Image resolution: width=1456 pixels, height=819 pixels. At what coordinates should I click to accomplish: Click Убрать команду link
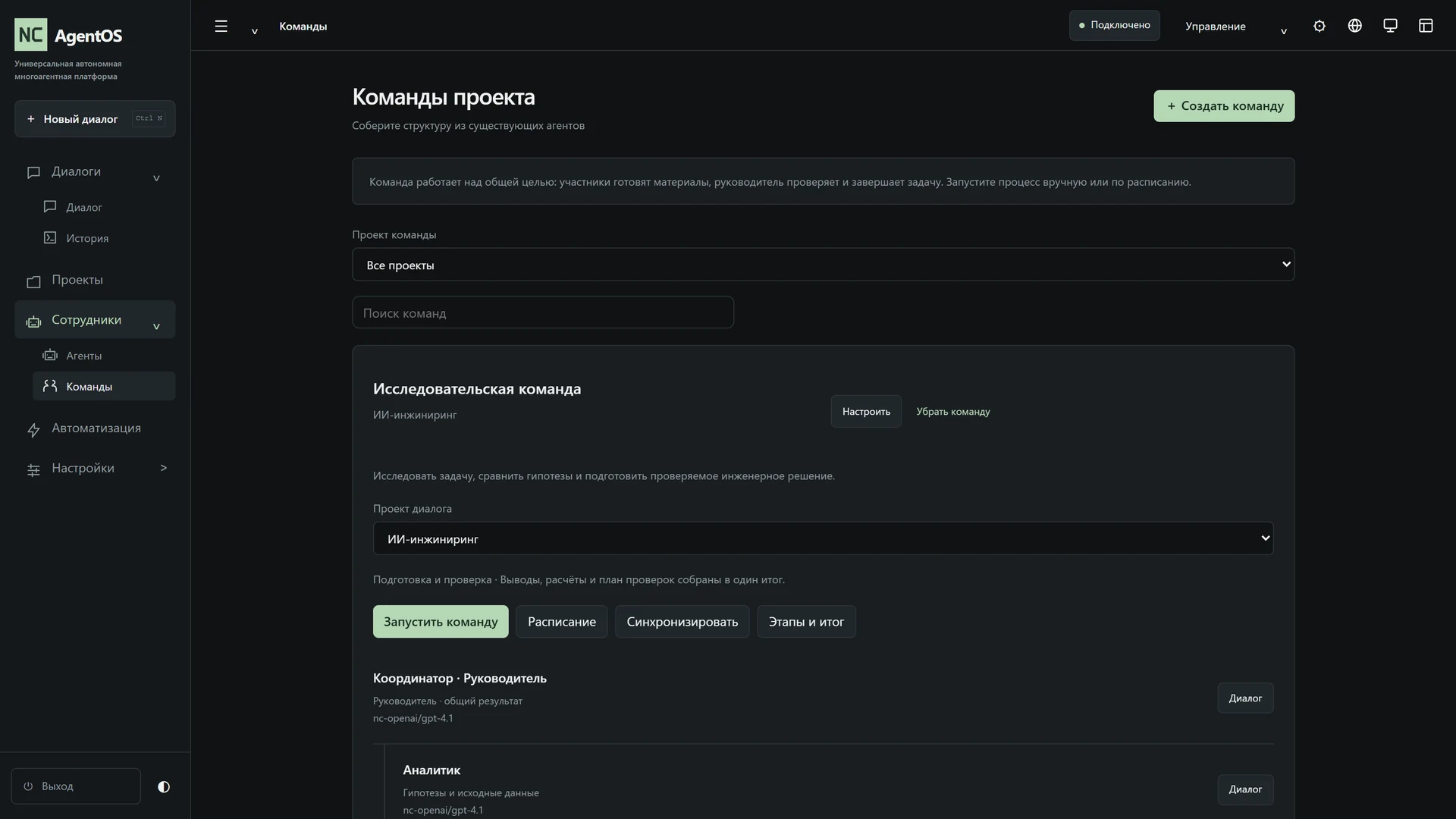coord(953,412)
